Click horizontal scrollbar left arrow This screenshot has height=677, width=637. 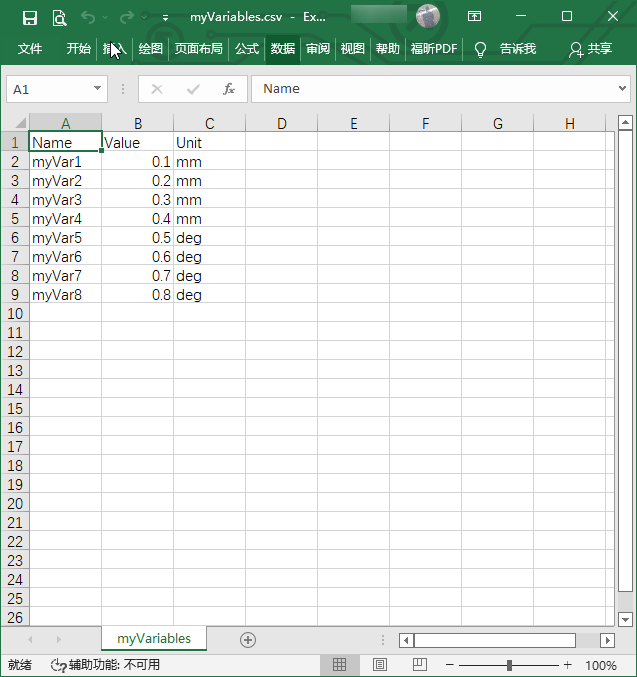click(x=406, y=640)
